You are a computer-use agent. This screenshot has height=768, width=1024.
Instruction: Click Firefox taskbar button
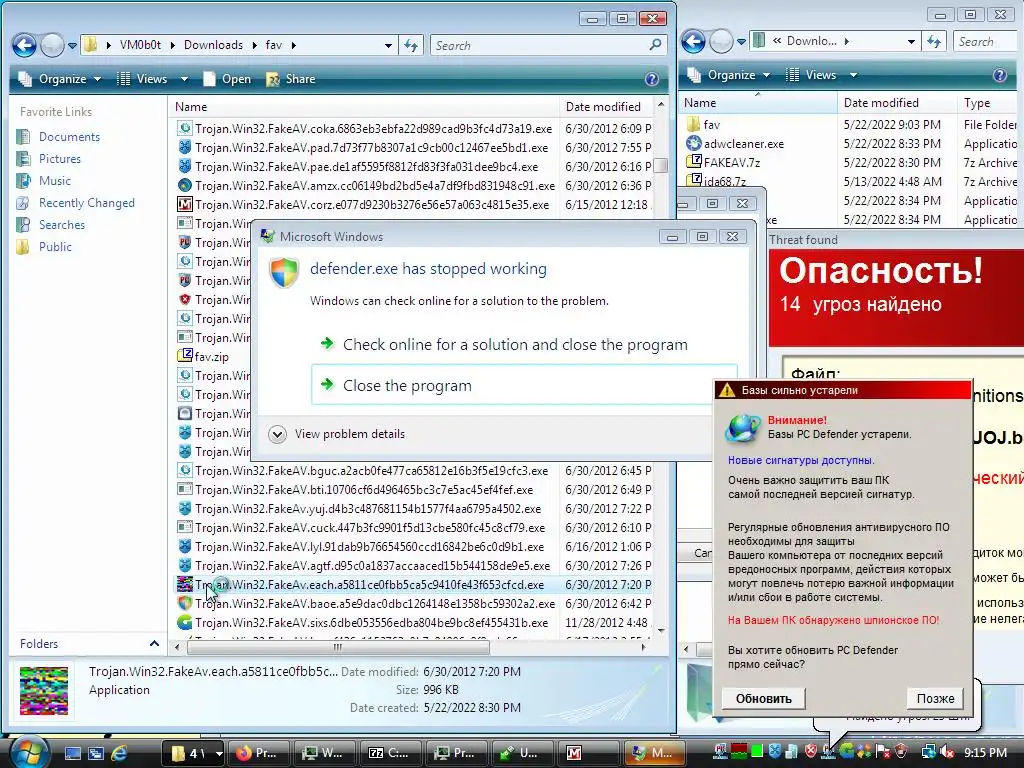tap(257, 753)
